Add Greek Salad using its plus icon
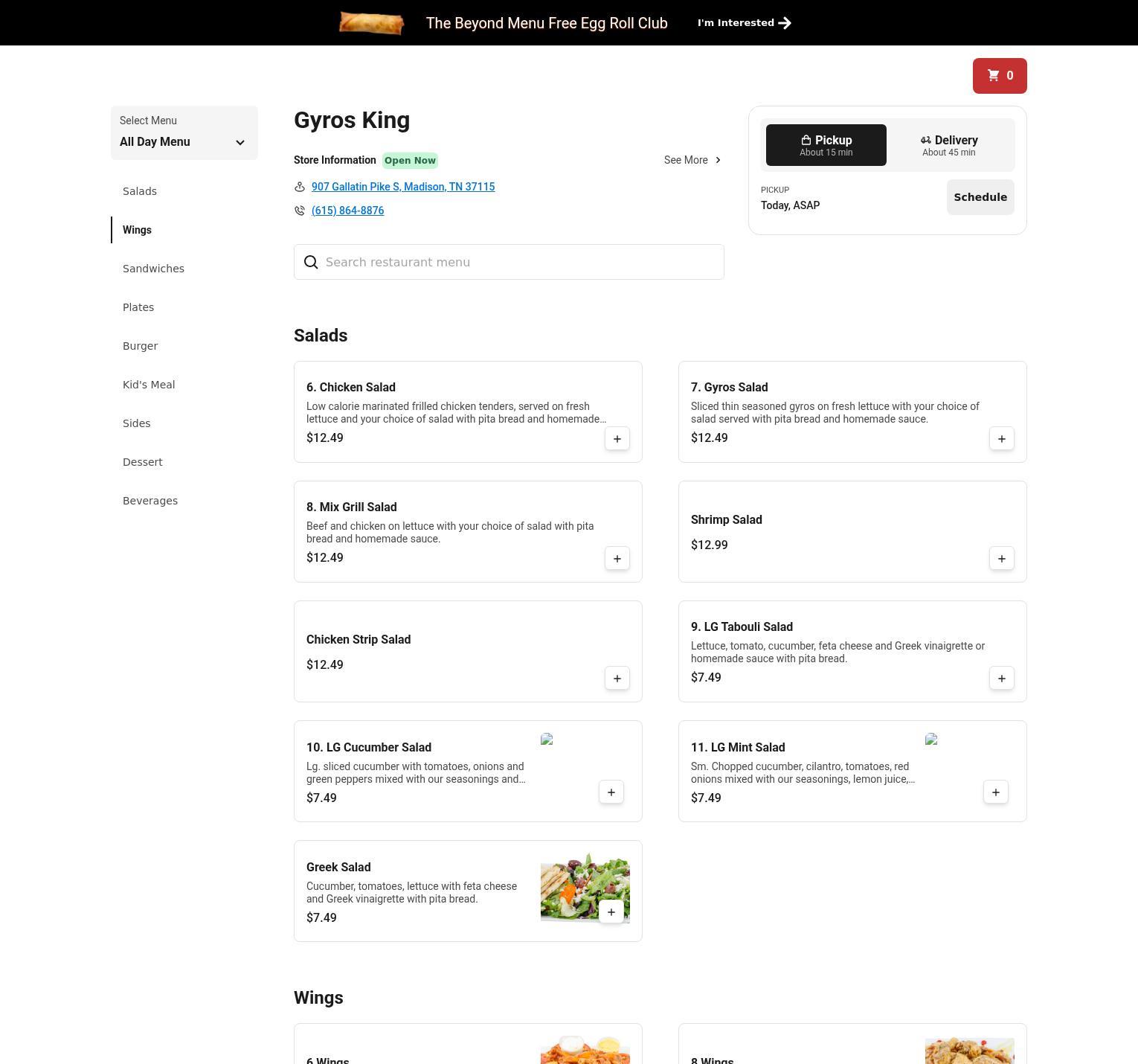The image size is (1138, 1064). point(611,912)
